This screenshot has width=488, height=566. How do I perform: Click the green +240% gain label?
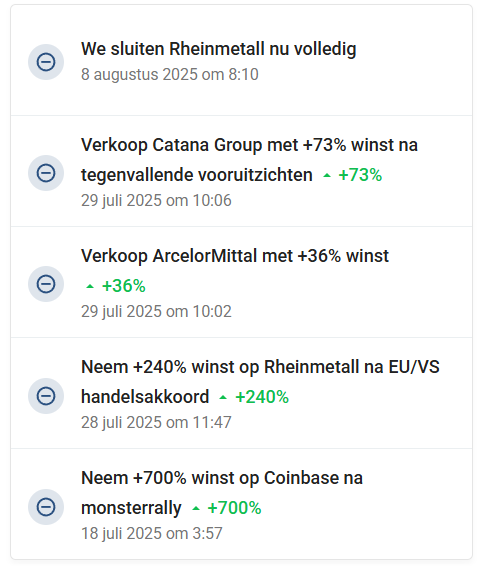click(262, 397)
